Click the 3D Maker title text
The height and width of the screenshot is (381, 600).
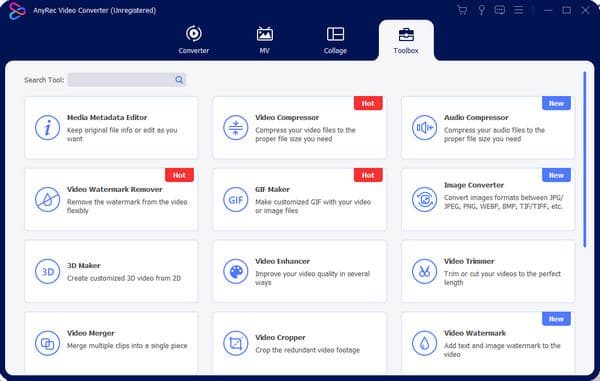pyautogui.click(x=84, y=265)
